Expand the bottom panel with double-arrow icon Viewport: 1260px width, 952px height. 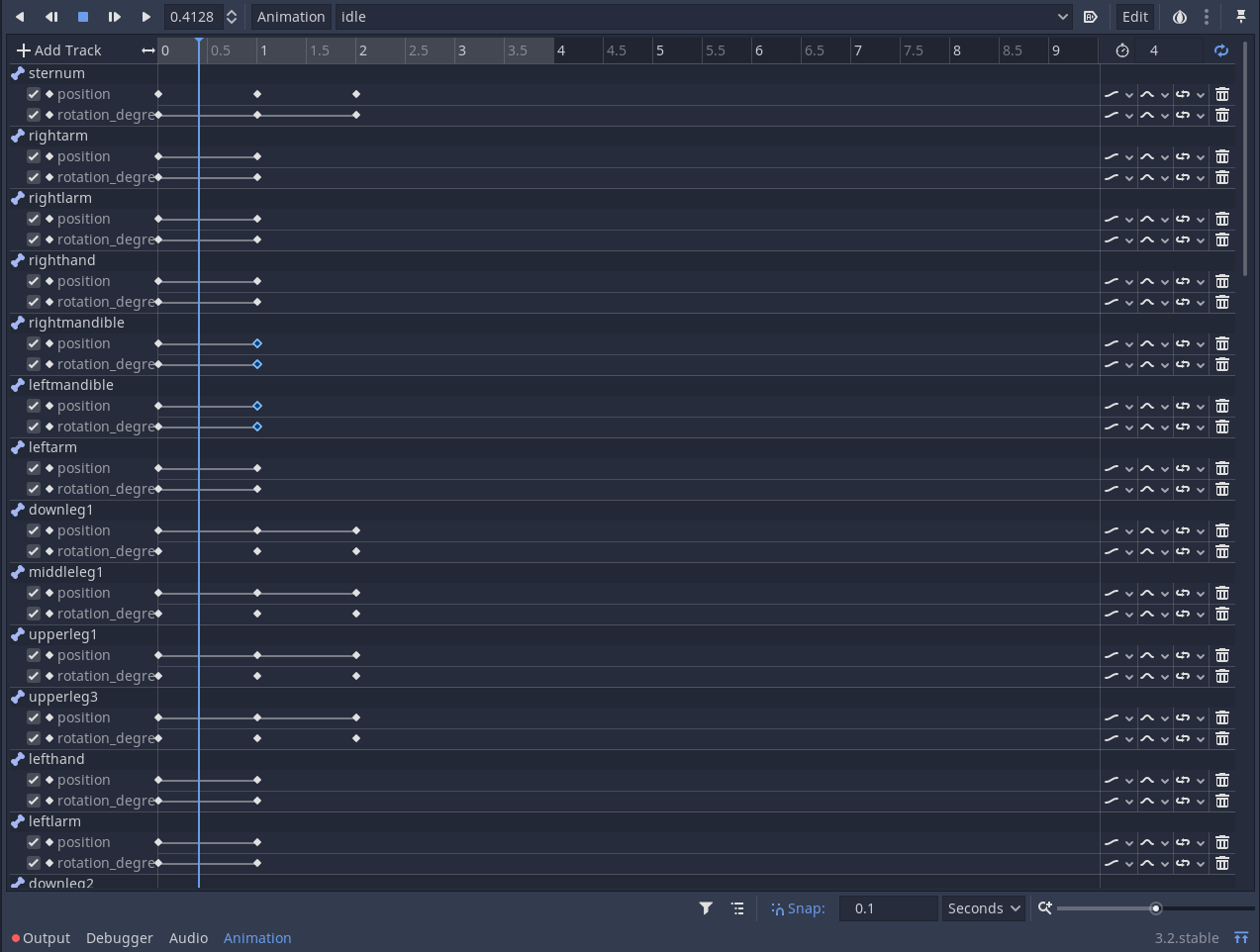(x=1239, y=937)
